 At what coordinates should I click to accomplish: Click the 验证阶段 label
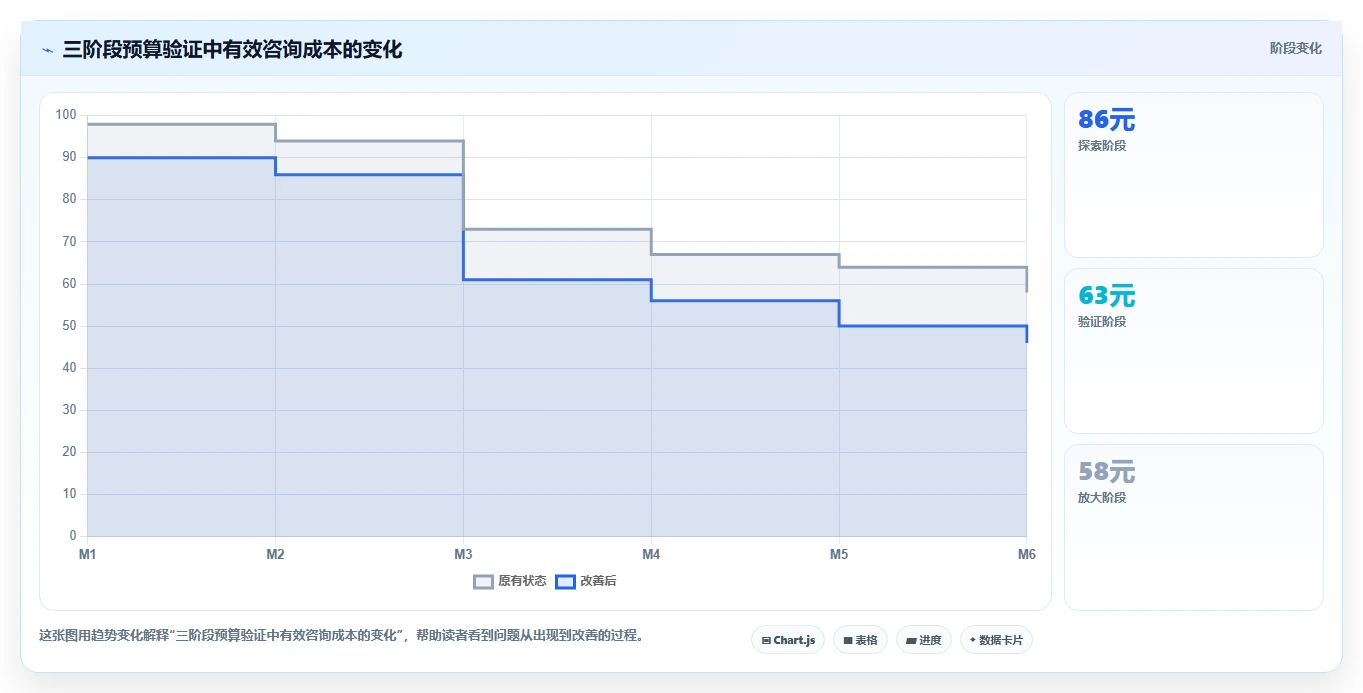coord(1102,322)
